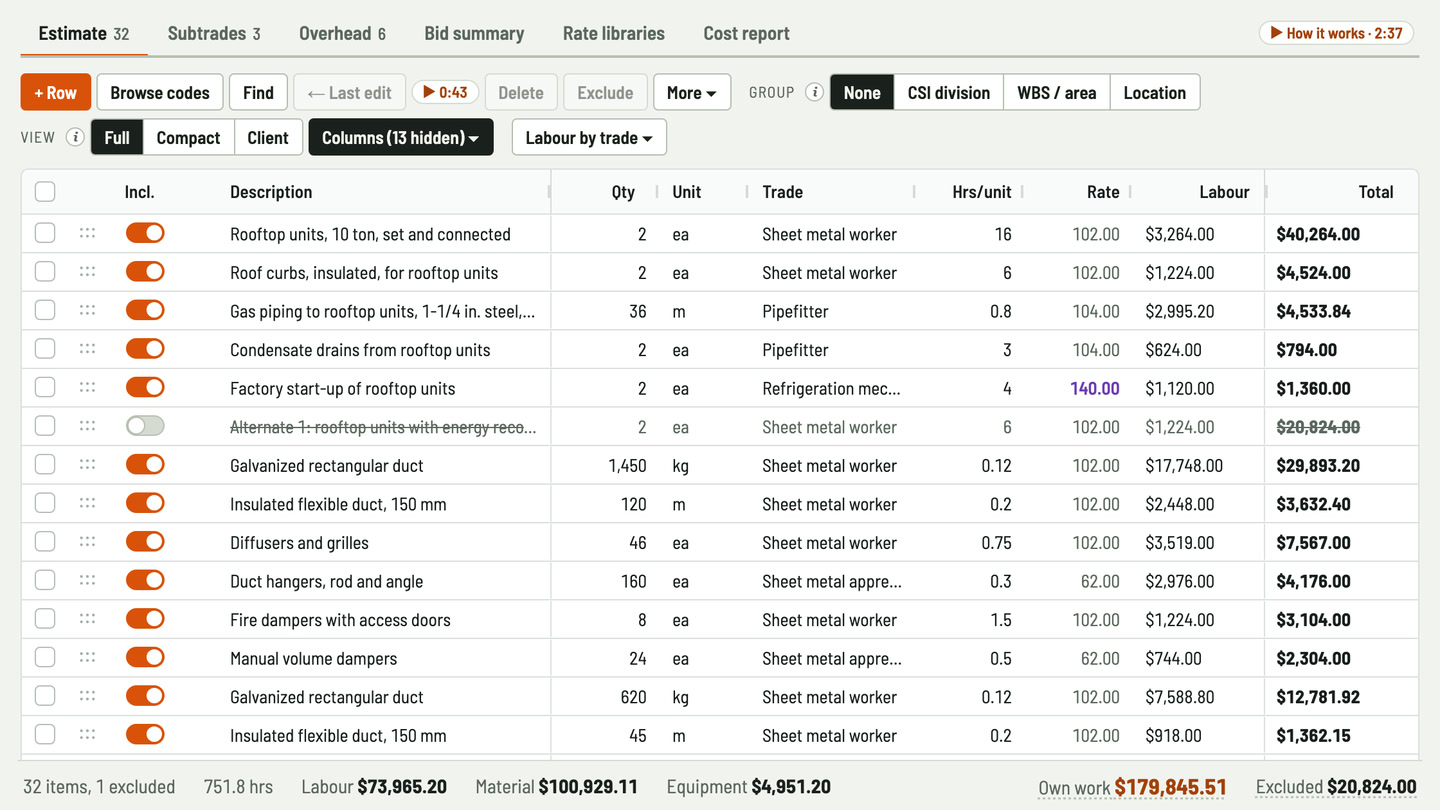Image resolution: width=1440 pixels, height=810 pixels.
Task: Switch view to Compact
Action: tap(188, 137)
